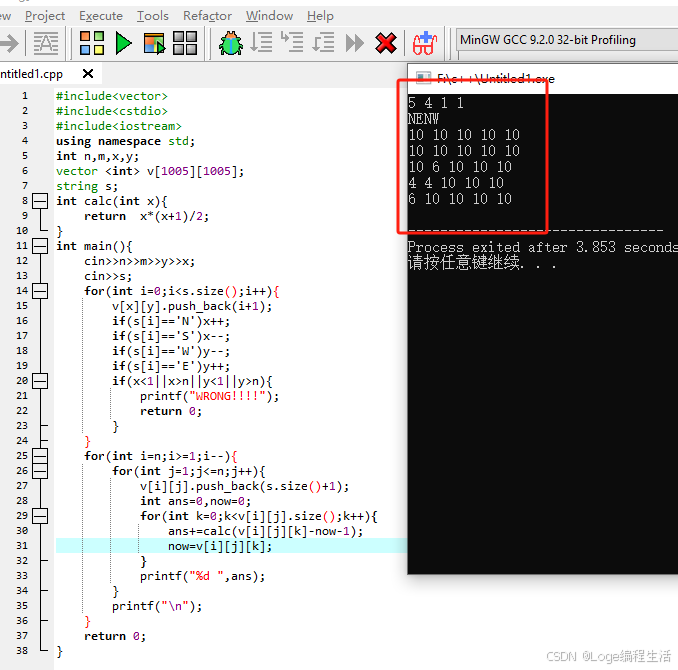Click the line 'if(s[i]=='E')y++;'

pos(171,366)
